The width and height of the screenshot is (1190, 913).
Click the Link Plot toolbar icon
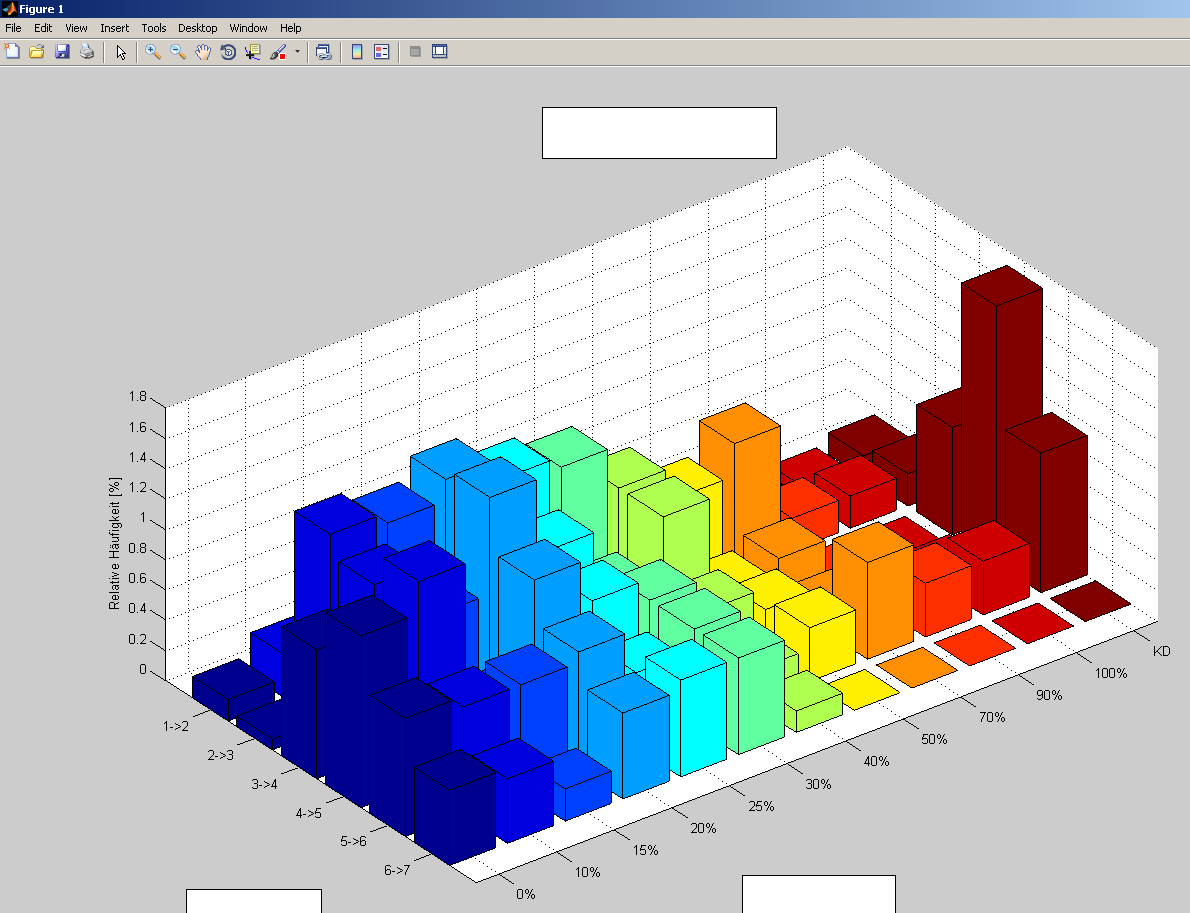[323, 51]
